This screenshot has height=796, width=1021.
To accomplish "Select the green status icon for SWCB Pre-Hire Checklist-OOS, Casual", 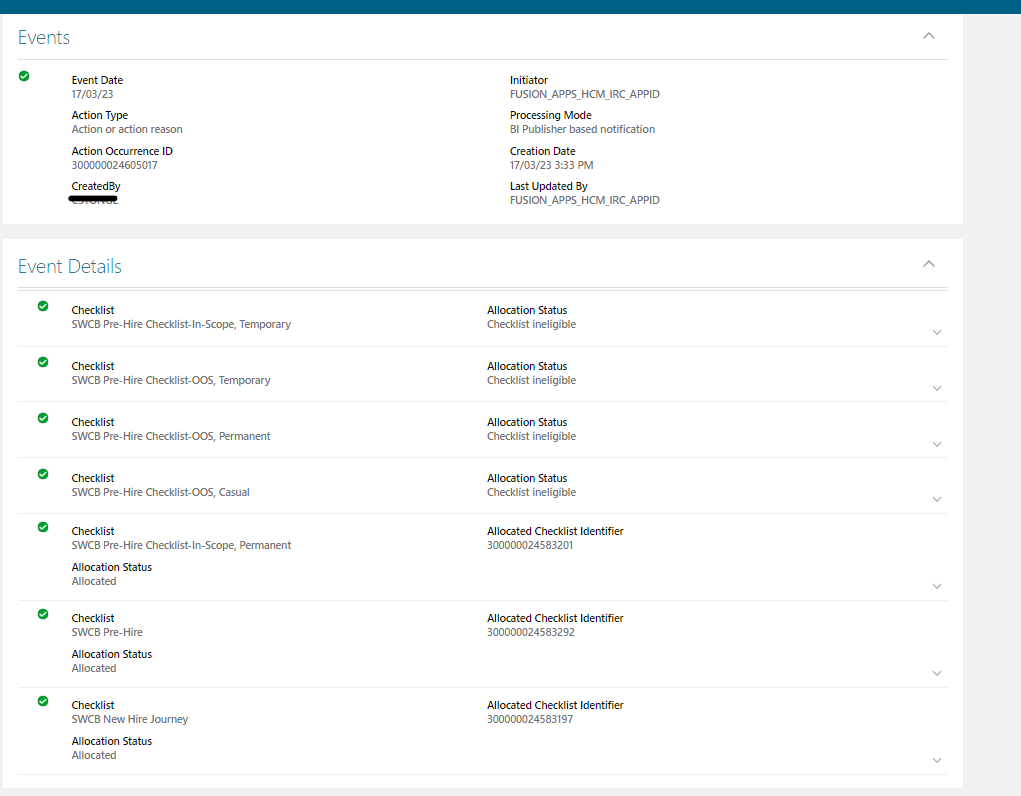I will pos(42,473).
